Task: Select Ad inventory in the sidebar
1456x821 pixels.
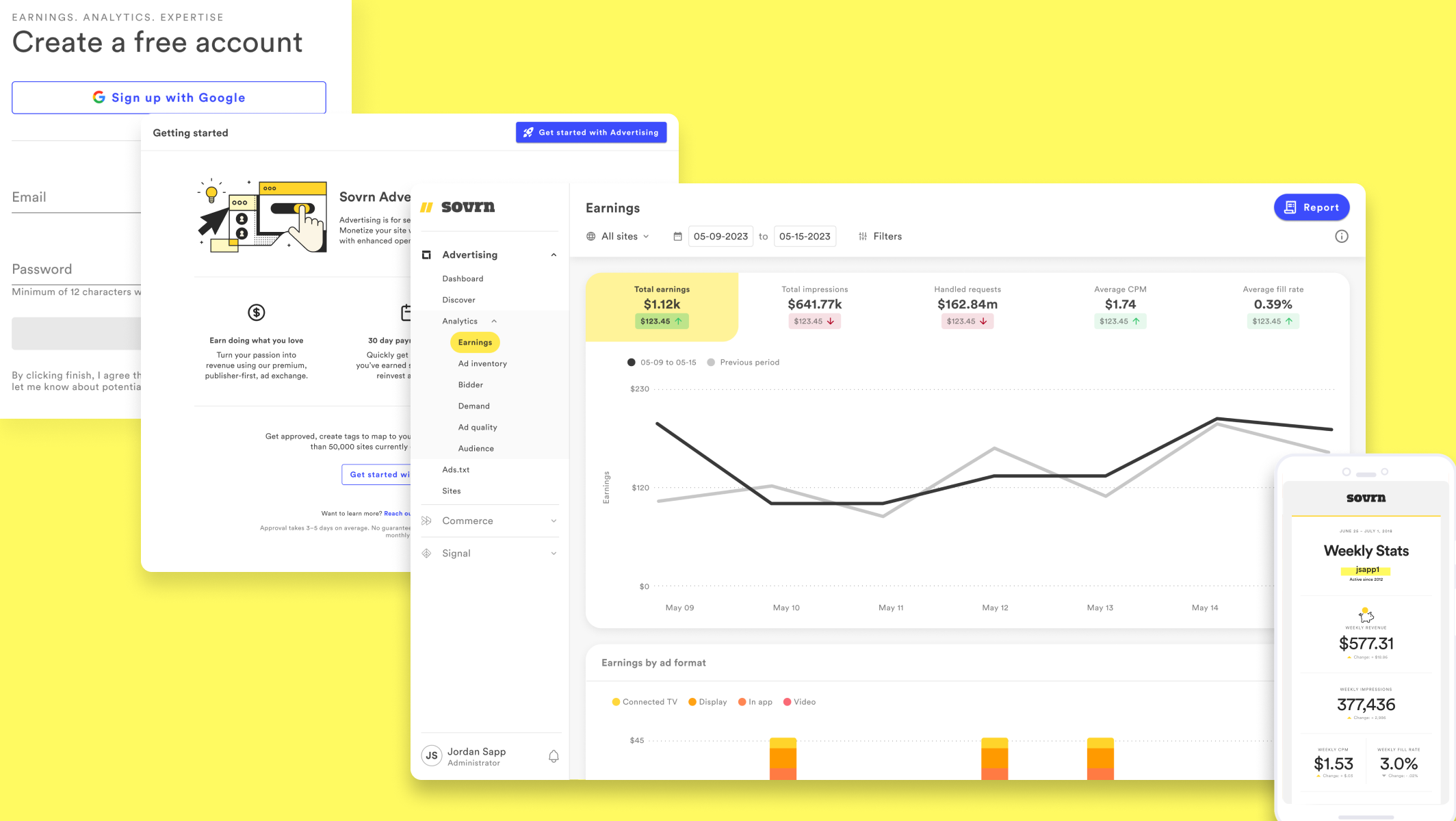Action: pos(482,363)
